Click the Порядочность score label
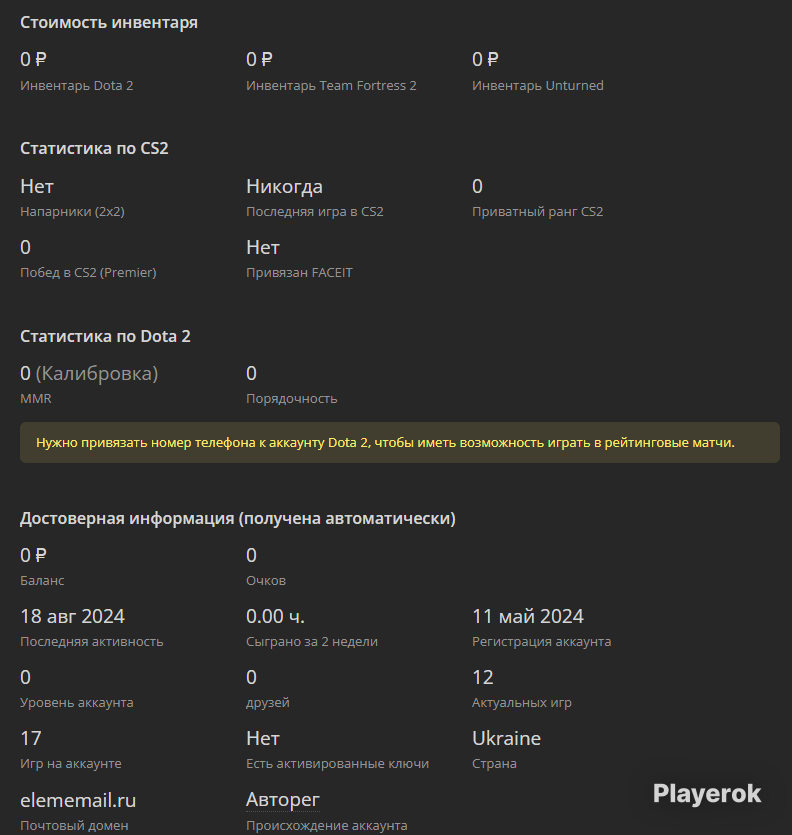 tap(291, 399)
